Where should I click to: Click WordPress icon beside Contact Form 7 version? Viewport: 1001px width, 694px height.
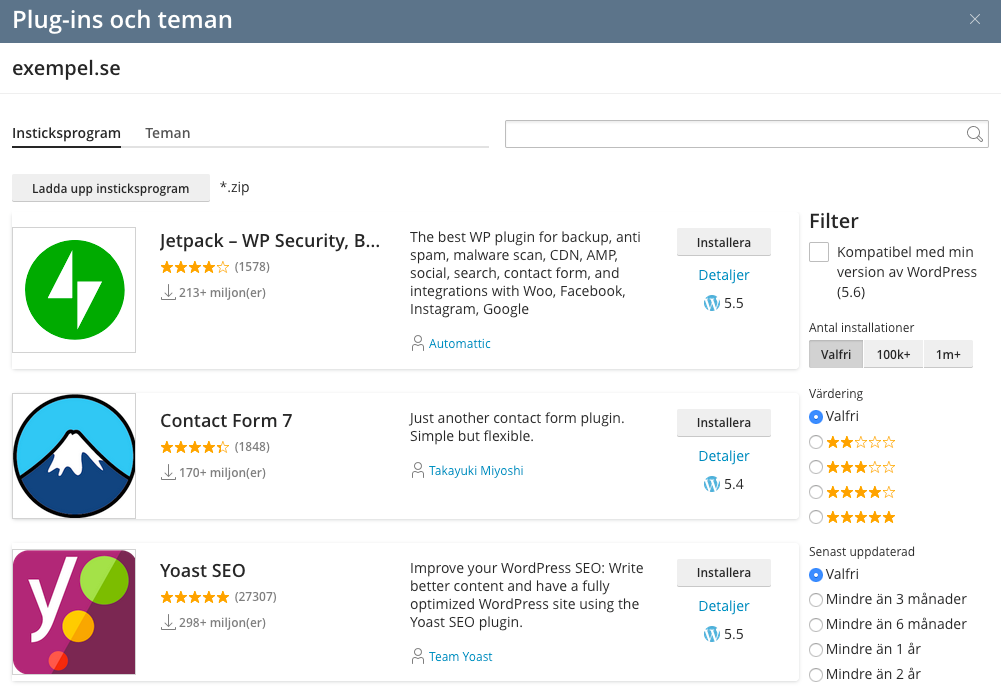[x=712, y=484]
